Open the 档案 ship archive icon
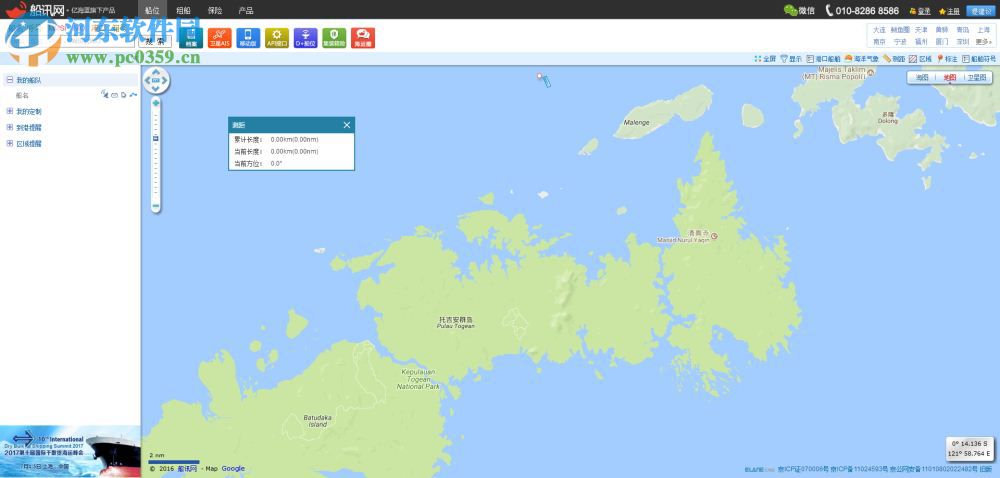 tap(191, 38)
